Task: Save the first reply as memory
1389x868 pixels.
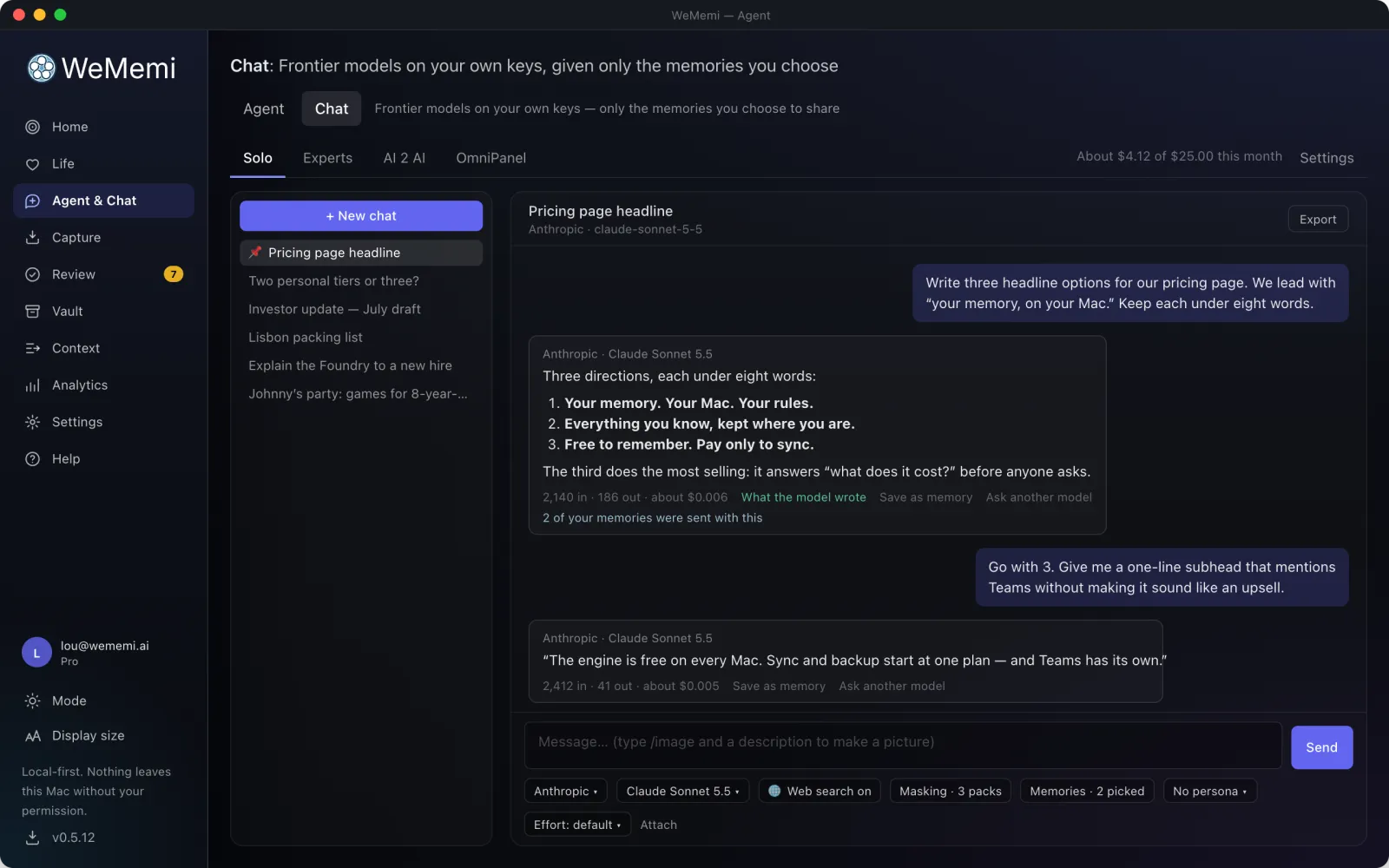Action: point(926,497)
